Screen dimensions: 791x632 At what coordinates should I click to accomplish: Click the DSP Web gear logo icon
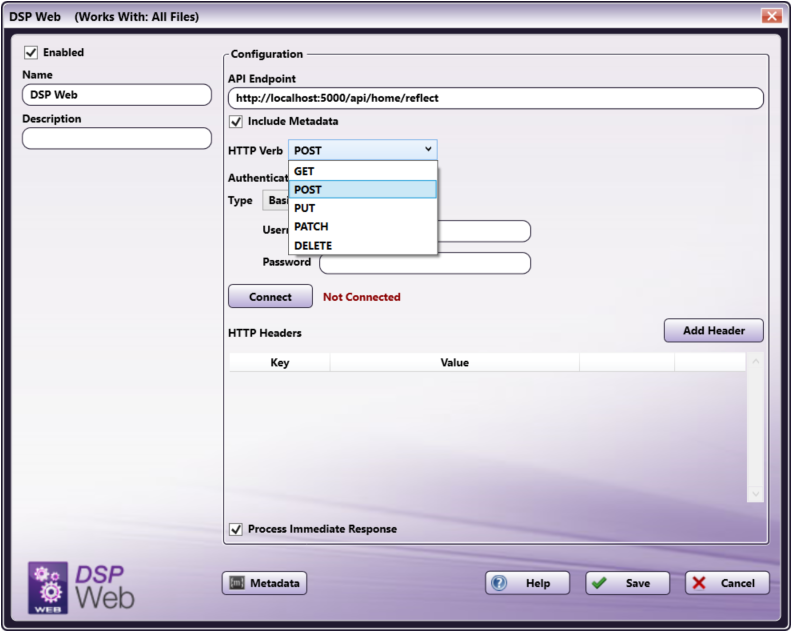[48, 587]
